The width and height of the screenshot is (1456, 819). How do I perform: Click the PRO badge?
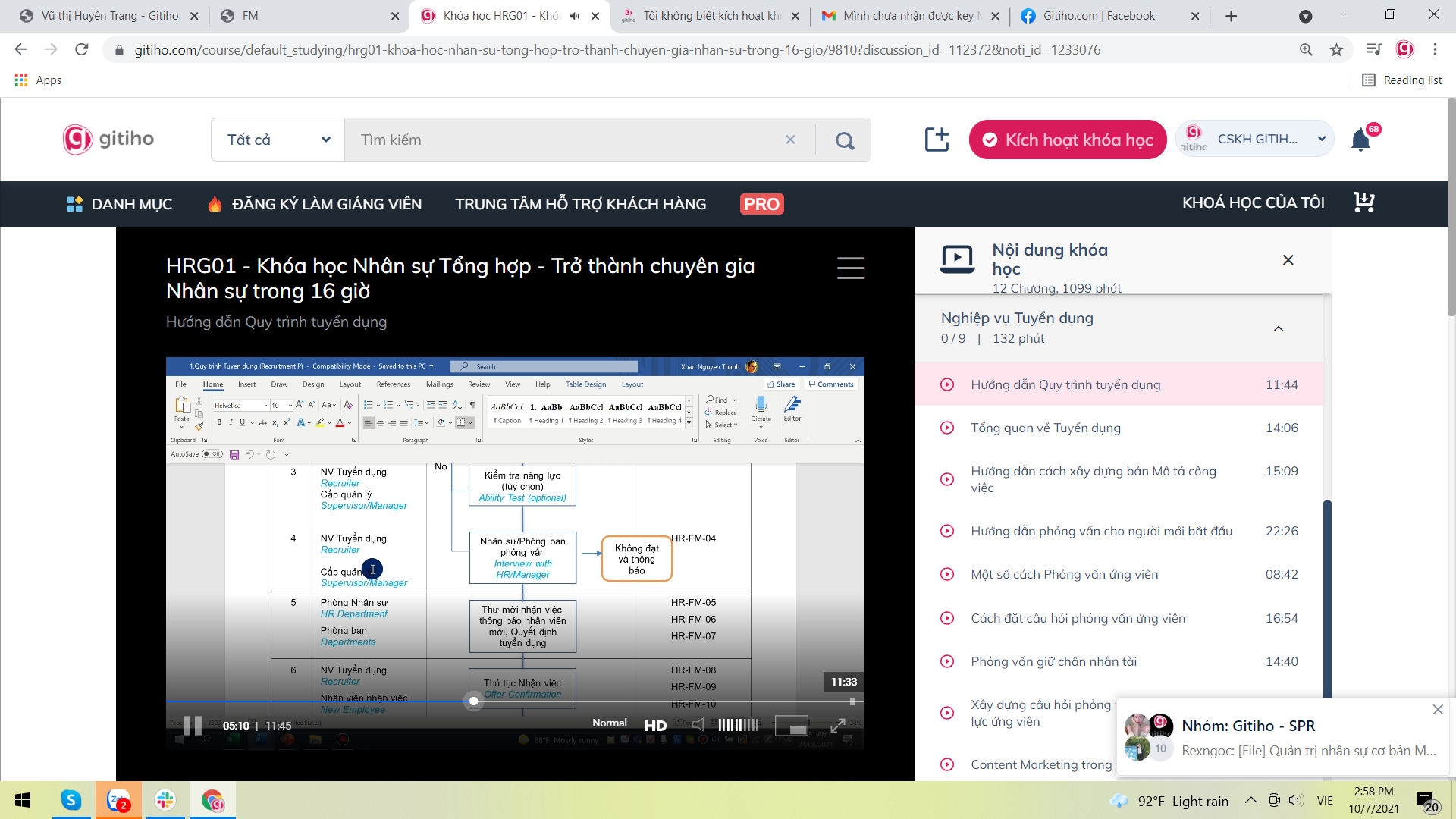pyautogui.click(x=761, y=204)
